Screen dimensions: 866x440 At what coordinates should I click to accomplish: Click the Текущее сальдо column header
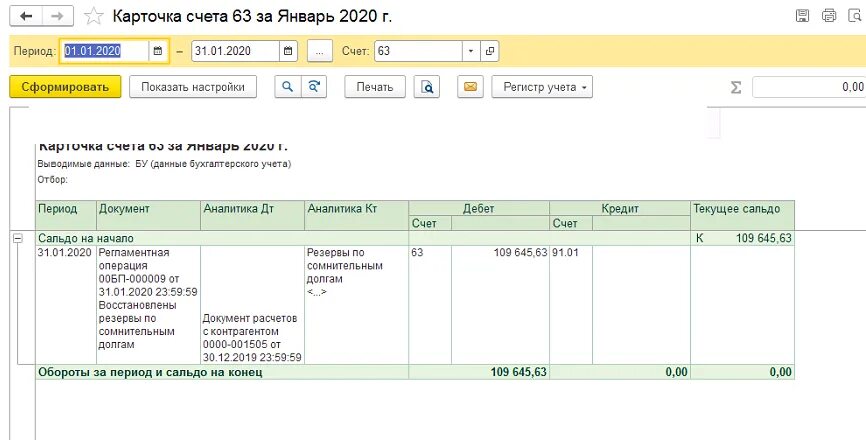point(742,215)
